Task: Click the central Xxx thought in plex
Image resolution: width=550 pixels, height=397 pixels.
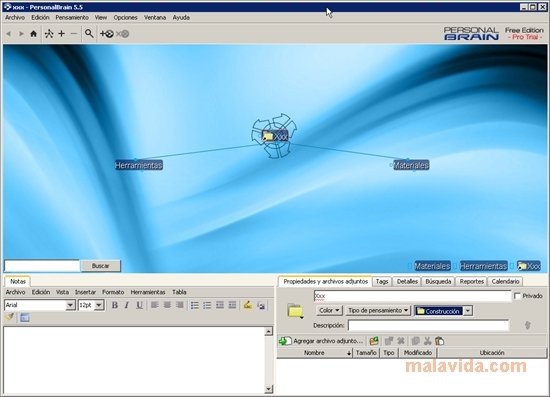Action: click(275, 136)
